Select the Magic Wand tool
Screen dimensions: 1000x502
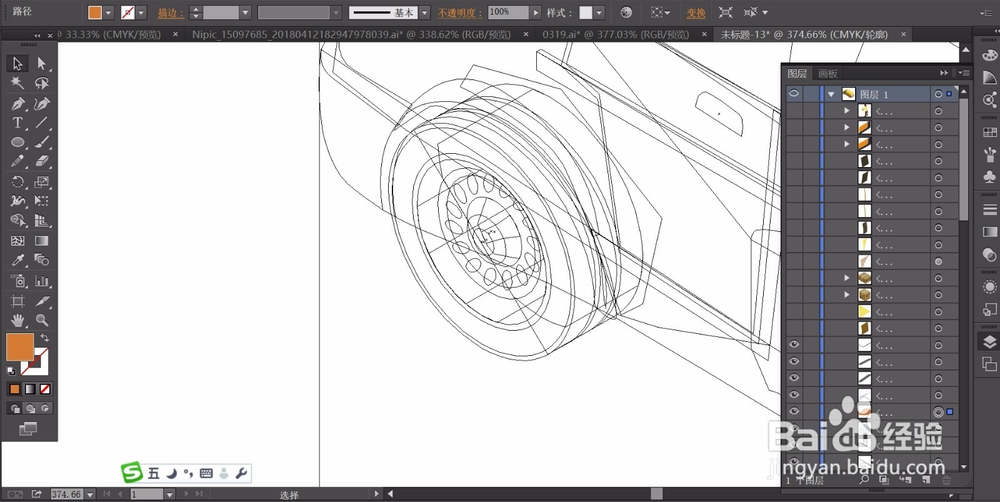pos(17,83)
